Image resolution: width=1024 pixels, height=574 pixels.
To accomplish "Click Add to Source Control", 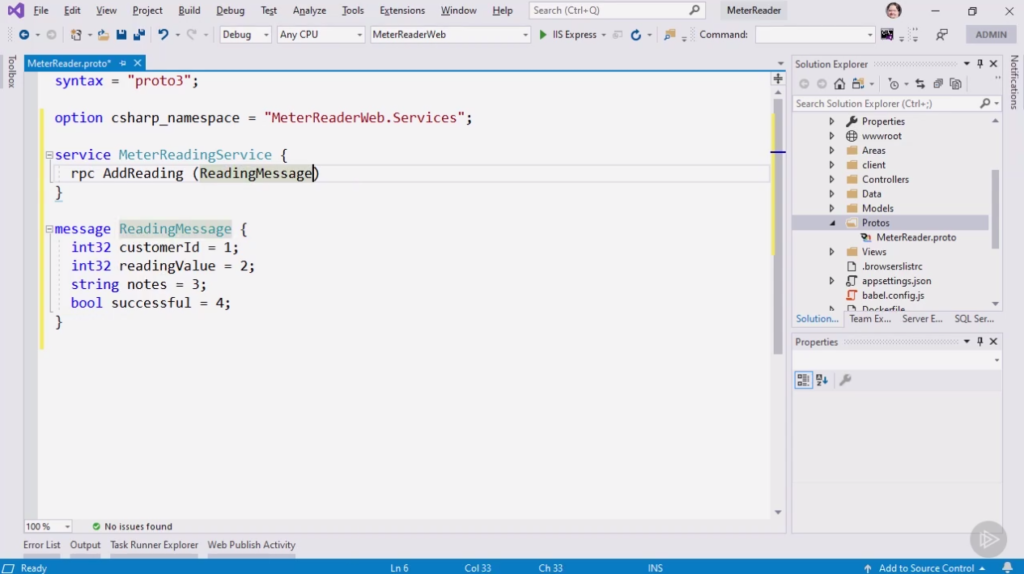I will tap(926, 568).
